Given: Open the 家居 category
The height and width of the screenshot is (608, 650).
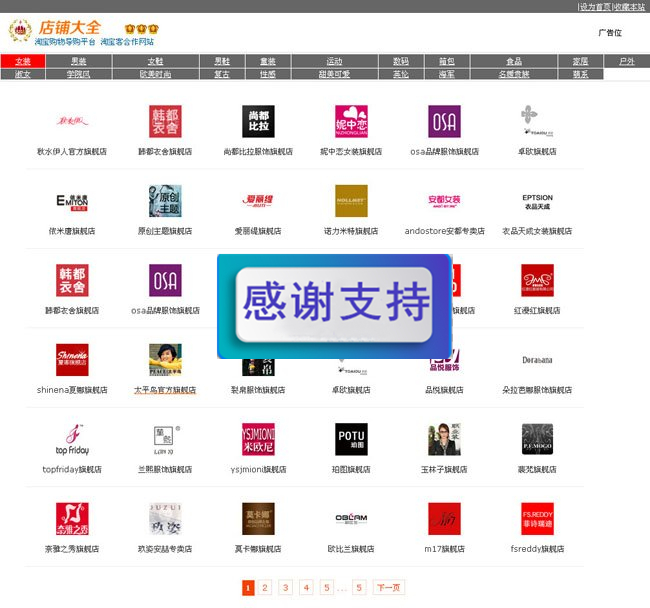Looking at the screenshot, I should (x=580, y=61).
